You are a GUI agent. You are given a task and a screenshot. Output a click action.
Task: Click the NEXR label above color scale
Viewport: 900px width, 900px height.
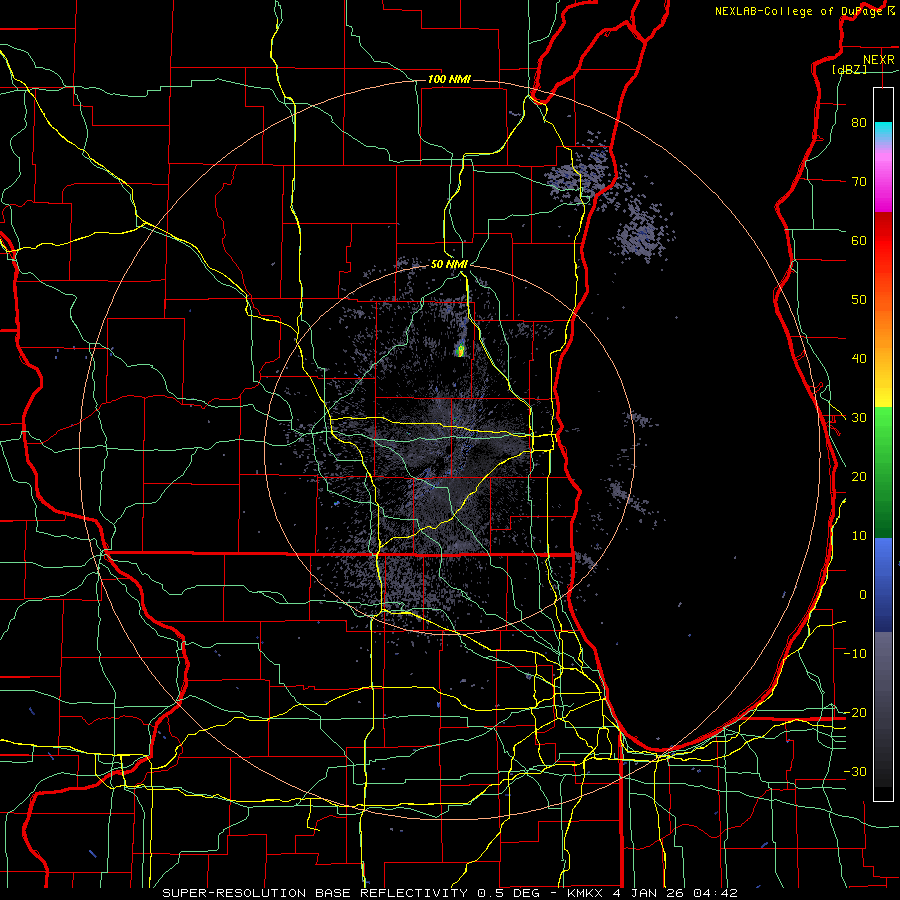click(878, 60)
